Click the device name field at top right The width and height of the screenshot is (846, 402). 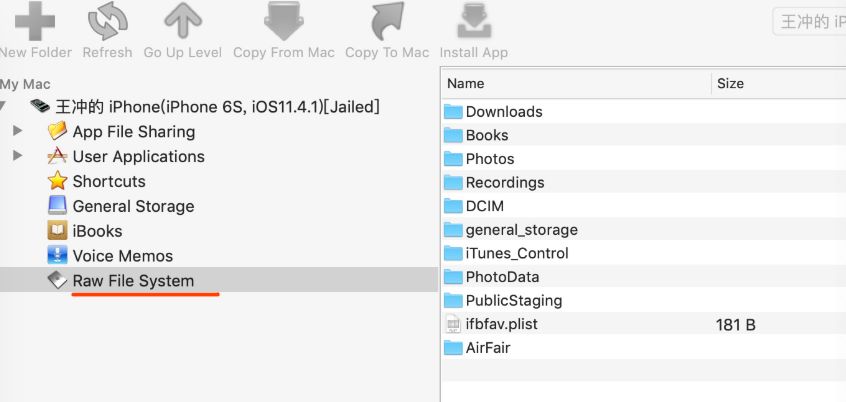click(809, 22)
